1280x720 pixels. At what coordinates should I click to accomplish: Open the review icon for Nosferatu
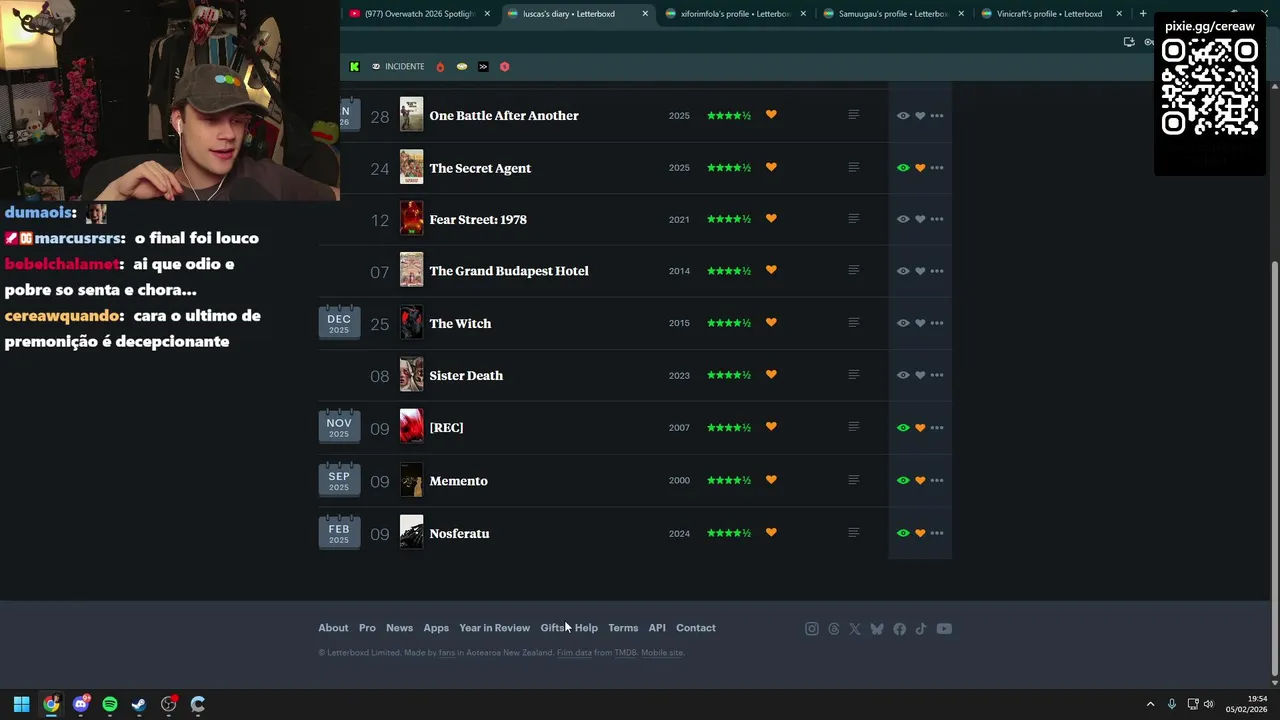[x=853, y=532]
